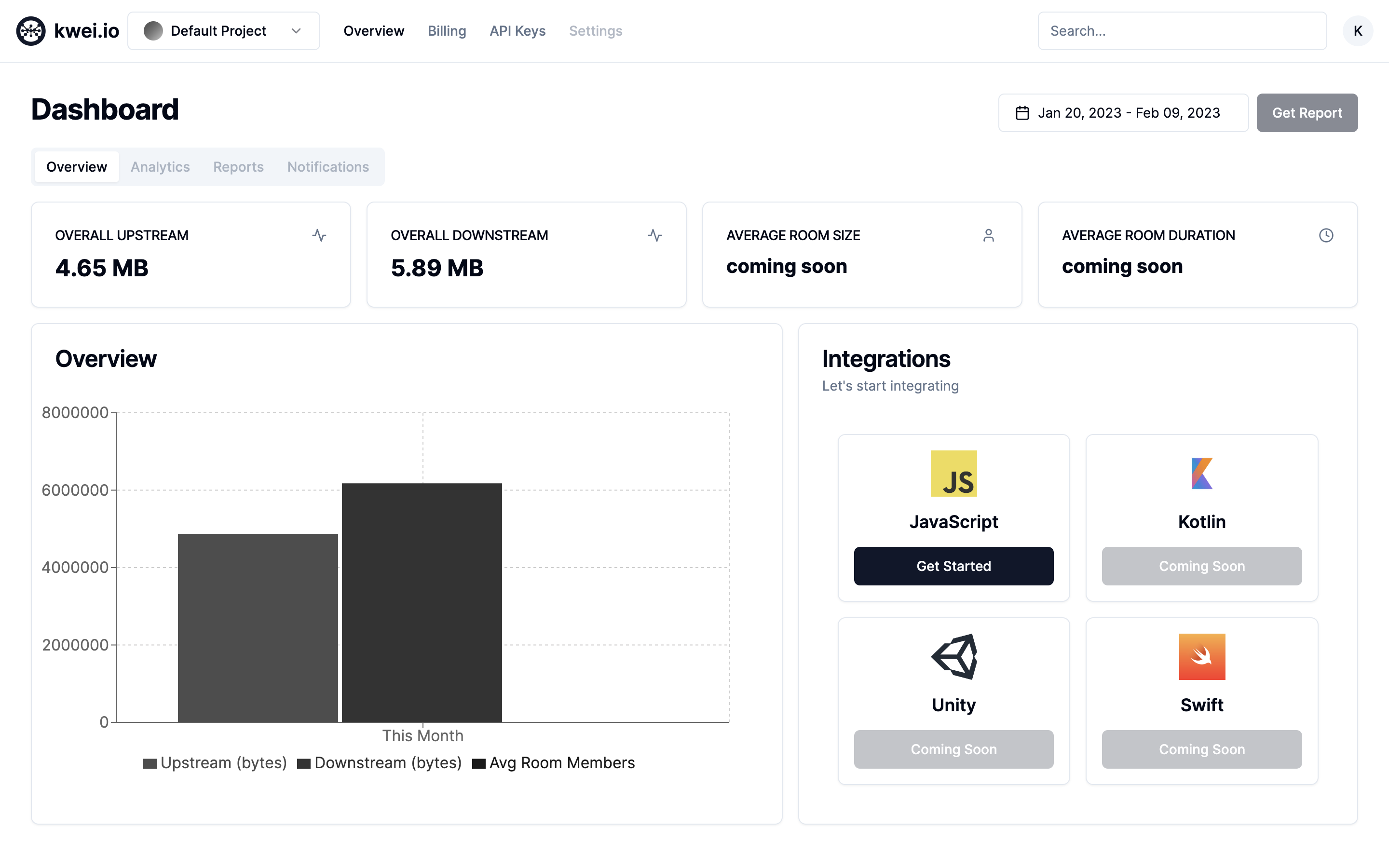Click the activity icon on Overall Downstream card

click(x=655, y=235)
